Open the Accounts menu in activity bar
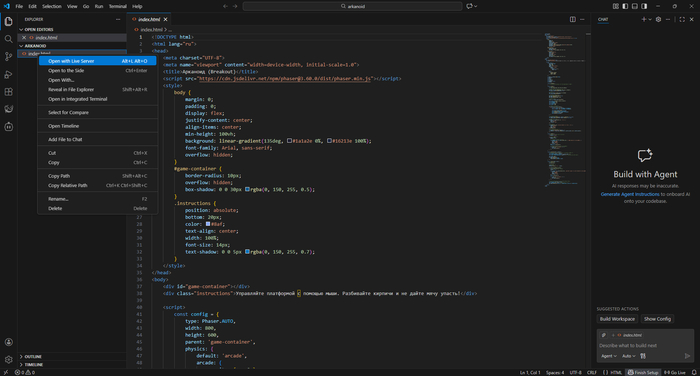The width and height of the screenshot is (700, 376). tap(8, 342)
